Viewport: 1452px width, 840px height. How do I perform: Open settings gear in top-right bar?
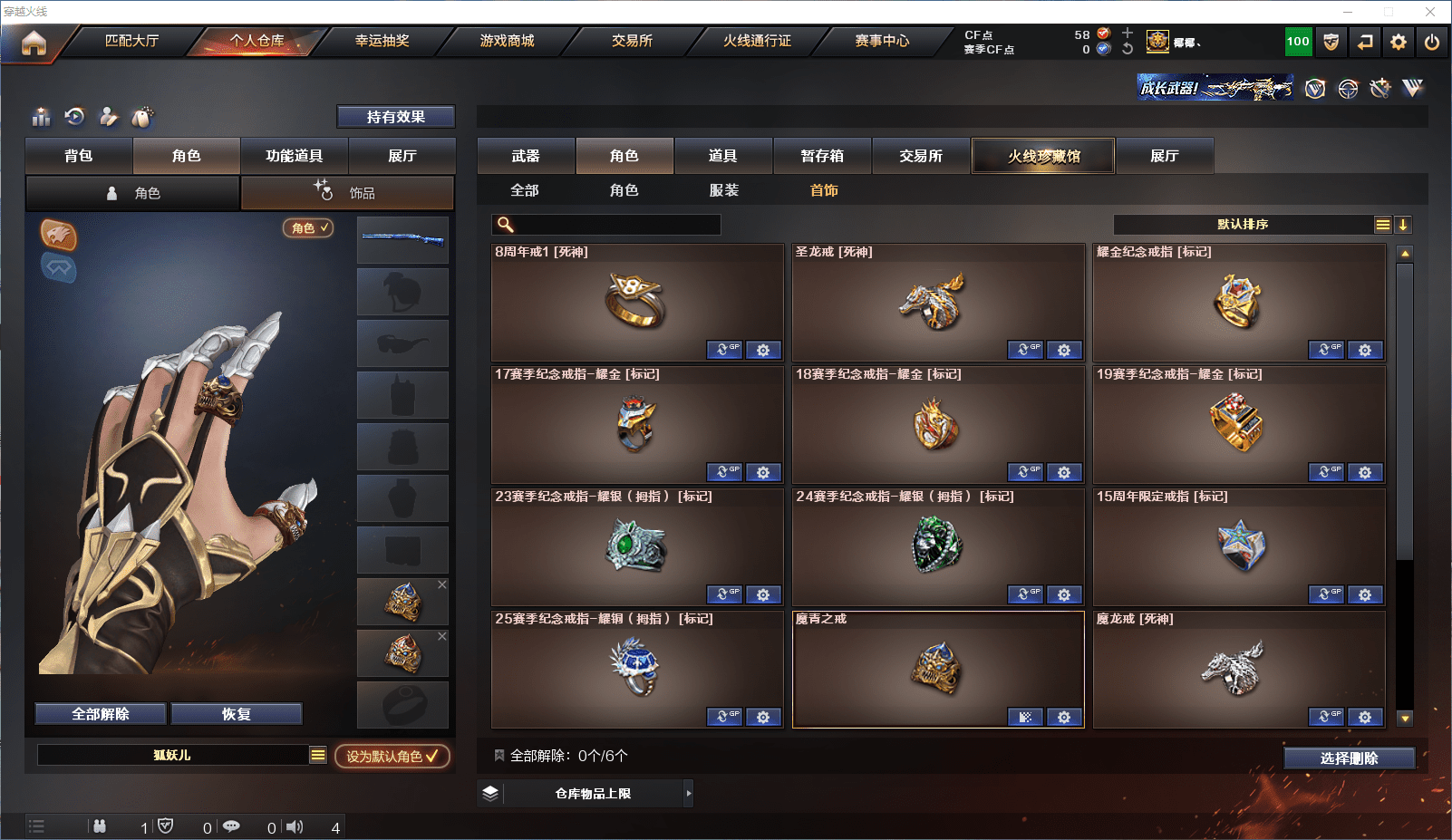1399,42
